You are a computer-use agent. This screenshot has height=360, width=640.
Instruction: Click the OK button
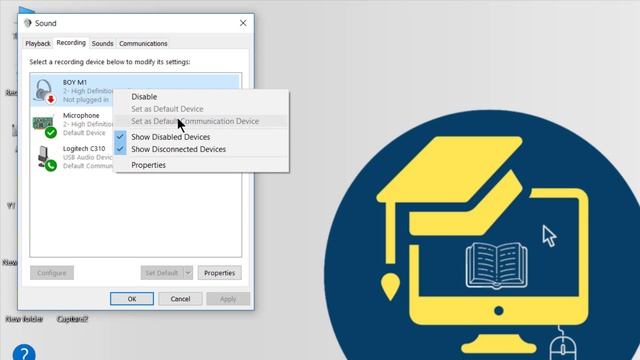click(132, 299)
